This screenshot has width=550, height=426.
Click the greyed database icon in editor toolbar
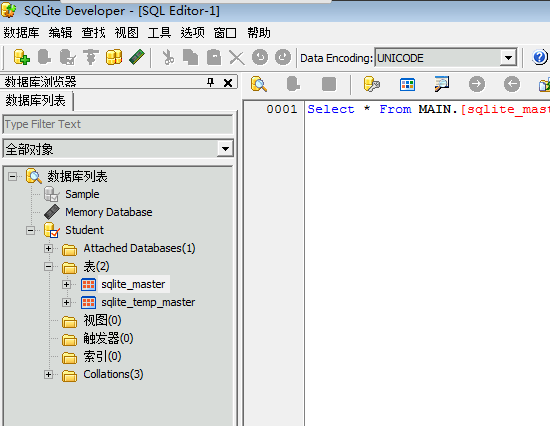[293, 84]
